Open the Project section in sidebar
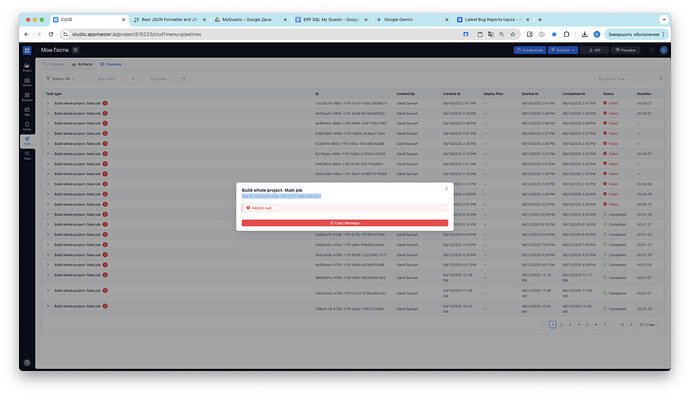This screenshot has height=396, width=690. 27,67
